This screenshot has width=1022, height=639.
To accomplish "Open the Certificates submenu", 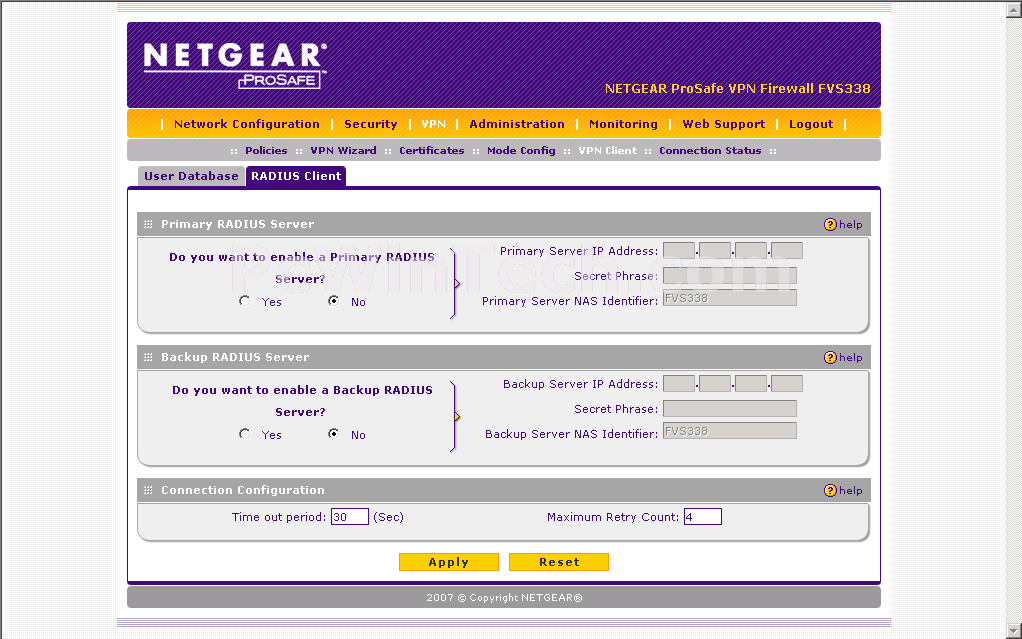I will (431, 151).
